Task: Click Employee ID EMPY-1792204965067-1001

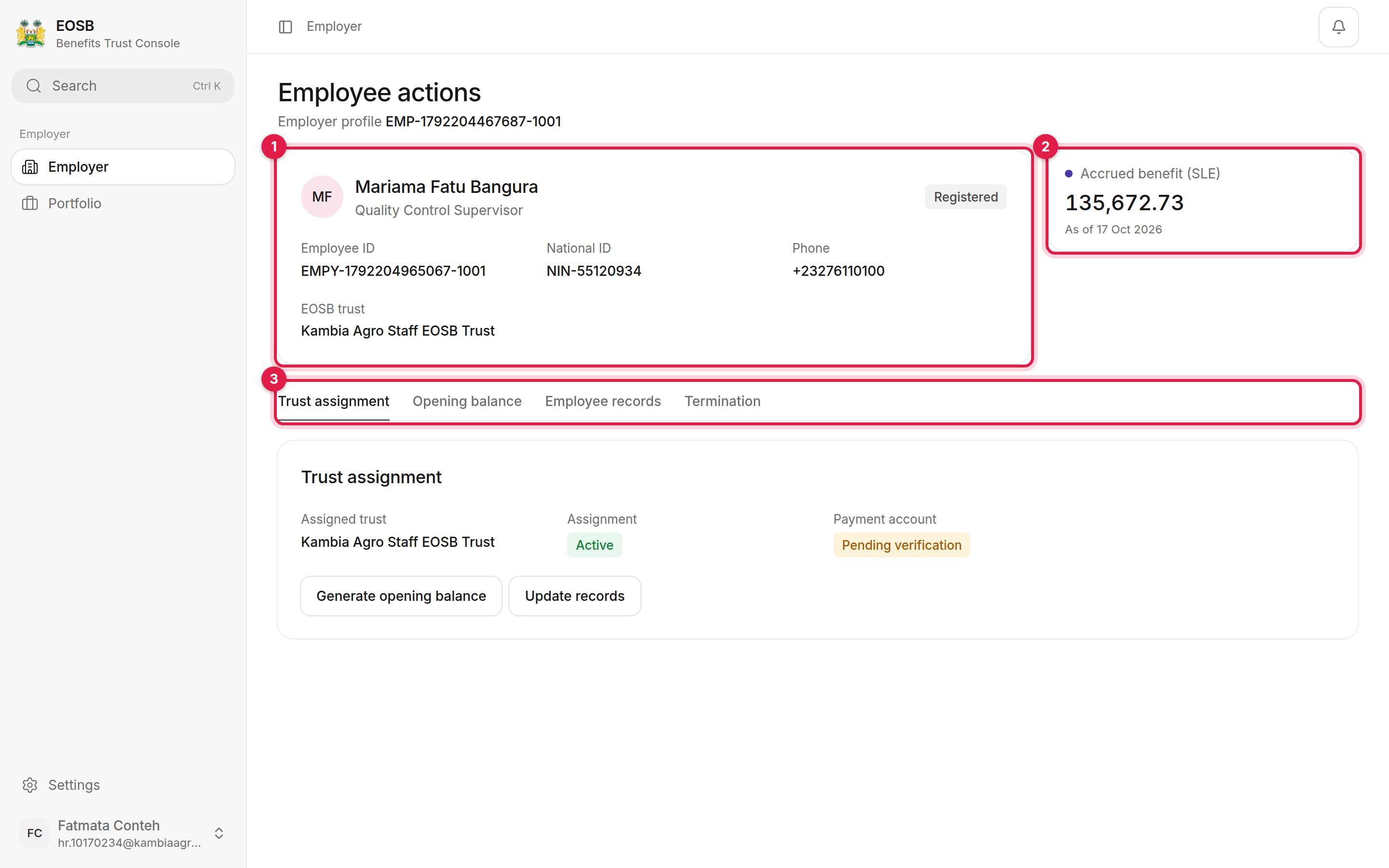Action: coord(393,271)
